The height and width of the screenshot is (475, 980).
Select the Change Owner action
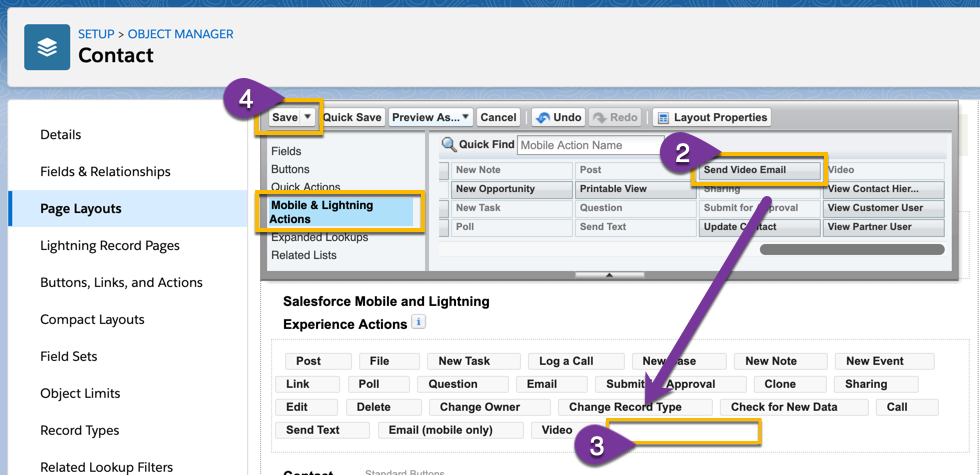coord(490,408)
